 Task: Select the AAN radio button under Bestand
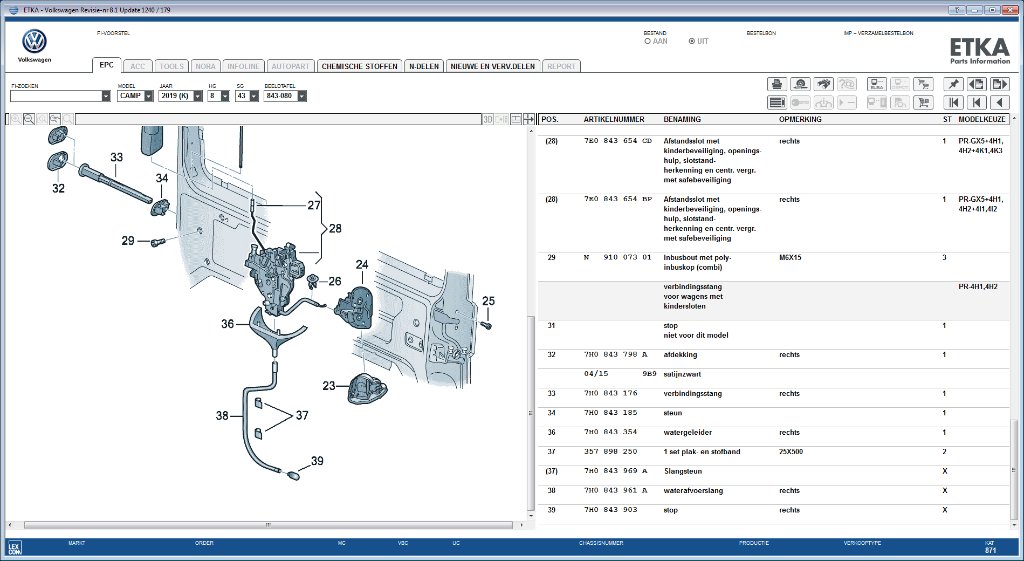[648, 41]
